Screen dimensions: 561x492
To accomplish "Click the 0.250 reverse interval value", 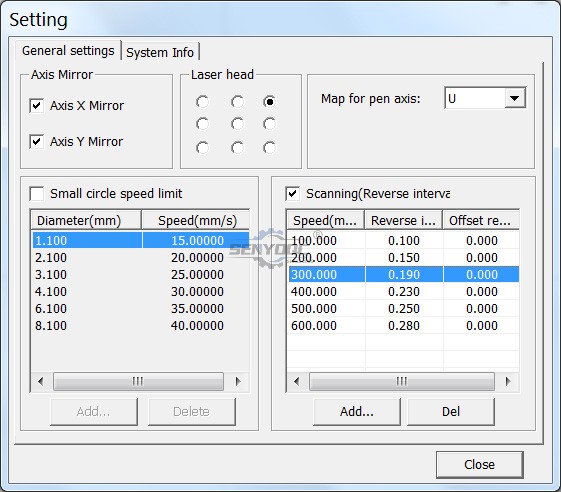I will 404,308.
